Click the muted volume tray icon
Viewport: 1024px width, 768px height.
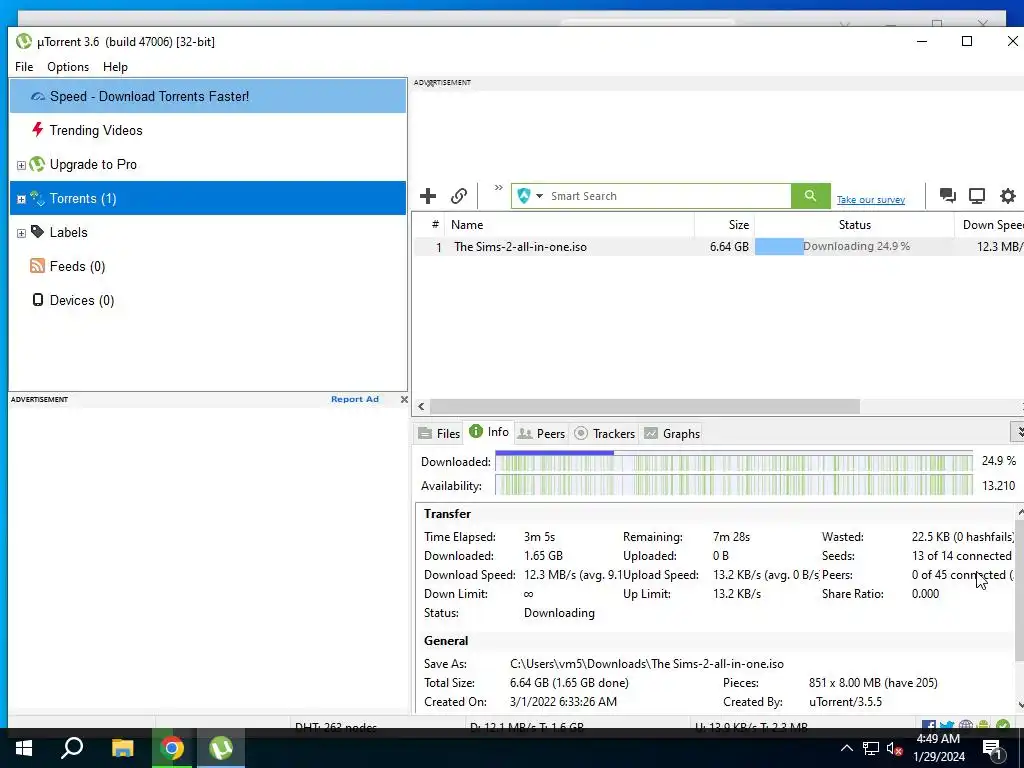[895, 748]
